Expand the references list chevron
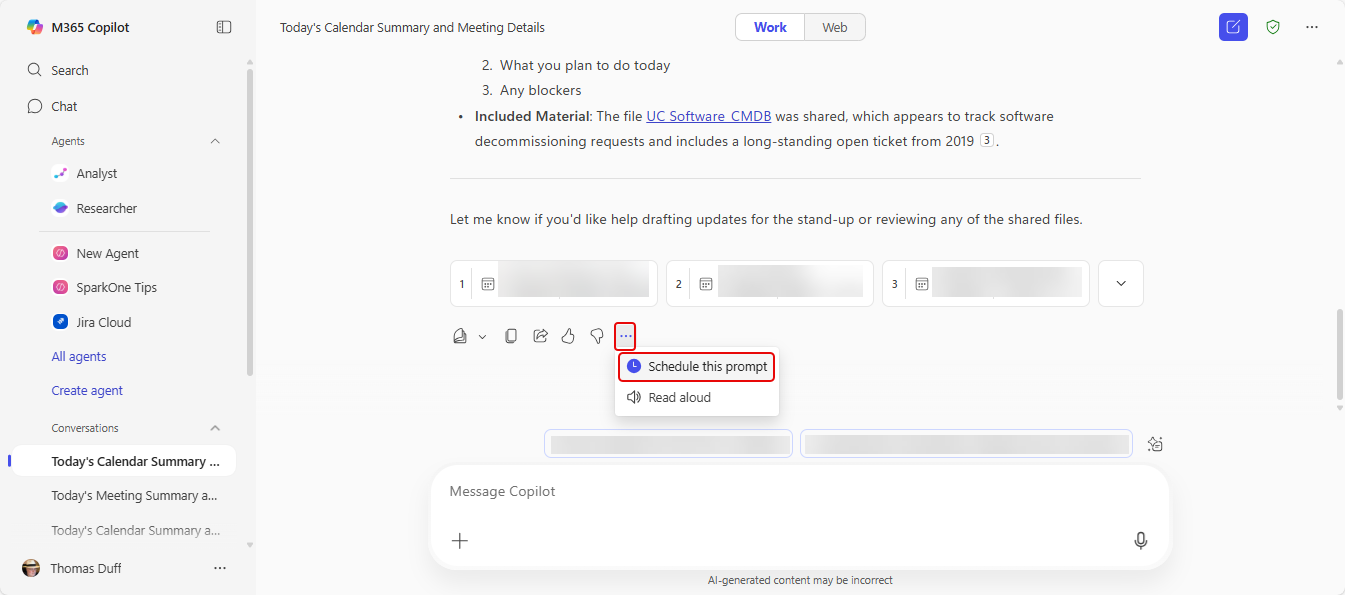 click(1121, 284)
